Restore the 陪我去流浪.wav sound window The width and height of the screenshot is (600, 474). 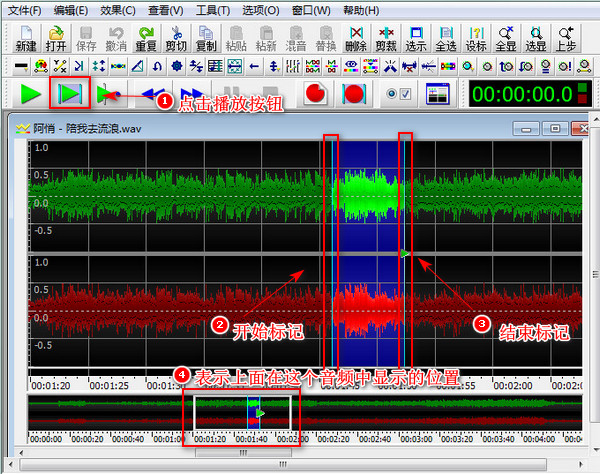tap(555, 129)
